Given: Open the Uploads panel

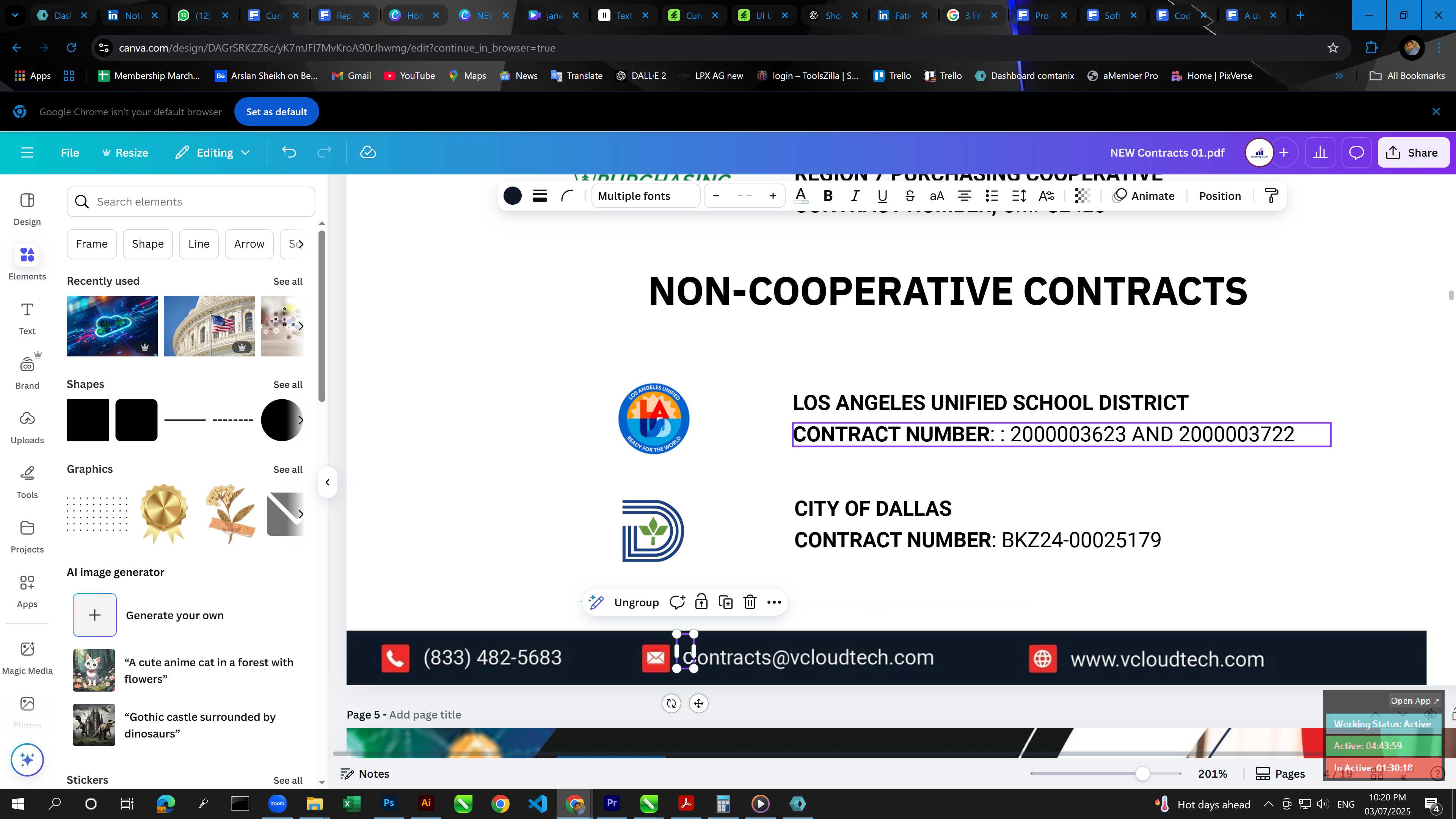Looking at the screenshot, I should (27, 427).
